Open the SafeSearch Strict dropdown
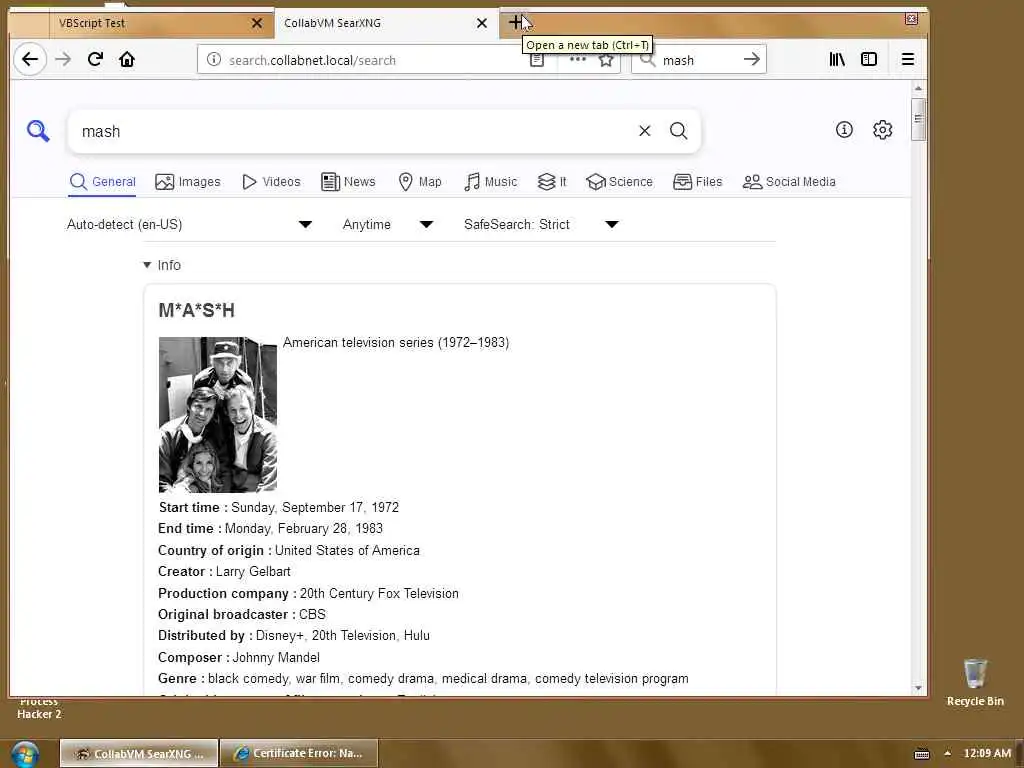The image size is (1024, 768). click(x=541, y=225)
